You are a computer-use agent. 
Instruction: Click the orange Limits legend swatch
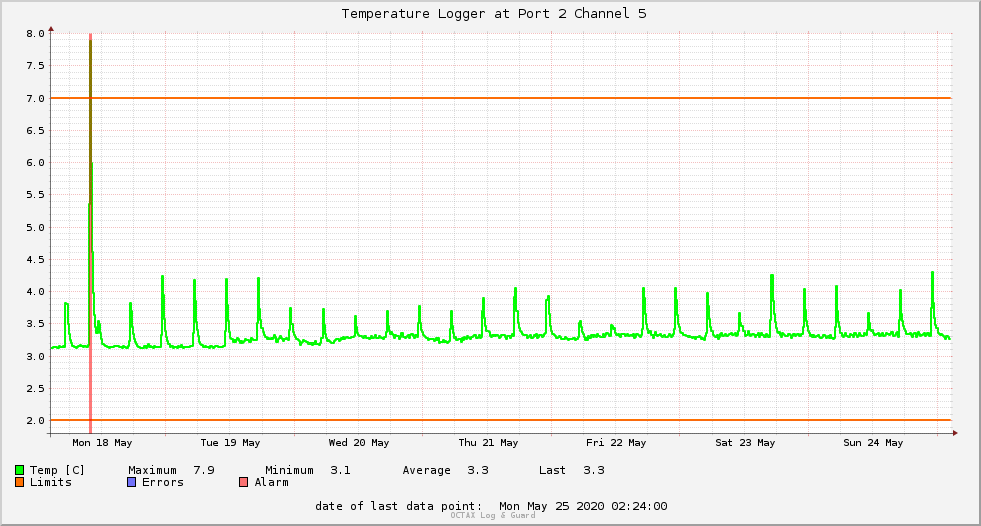click(x=19, y=482)
